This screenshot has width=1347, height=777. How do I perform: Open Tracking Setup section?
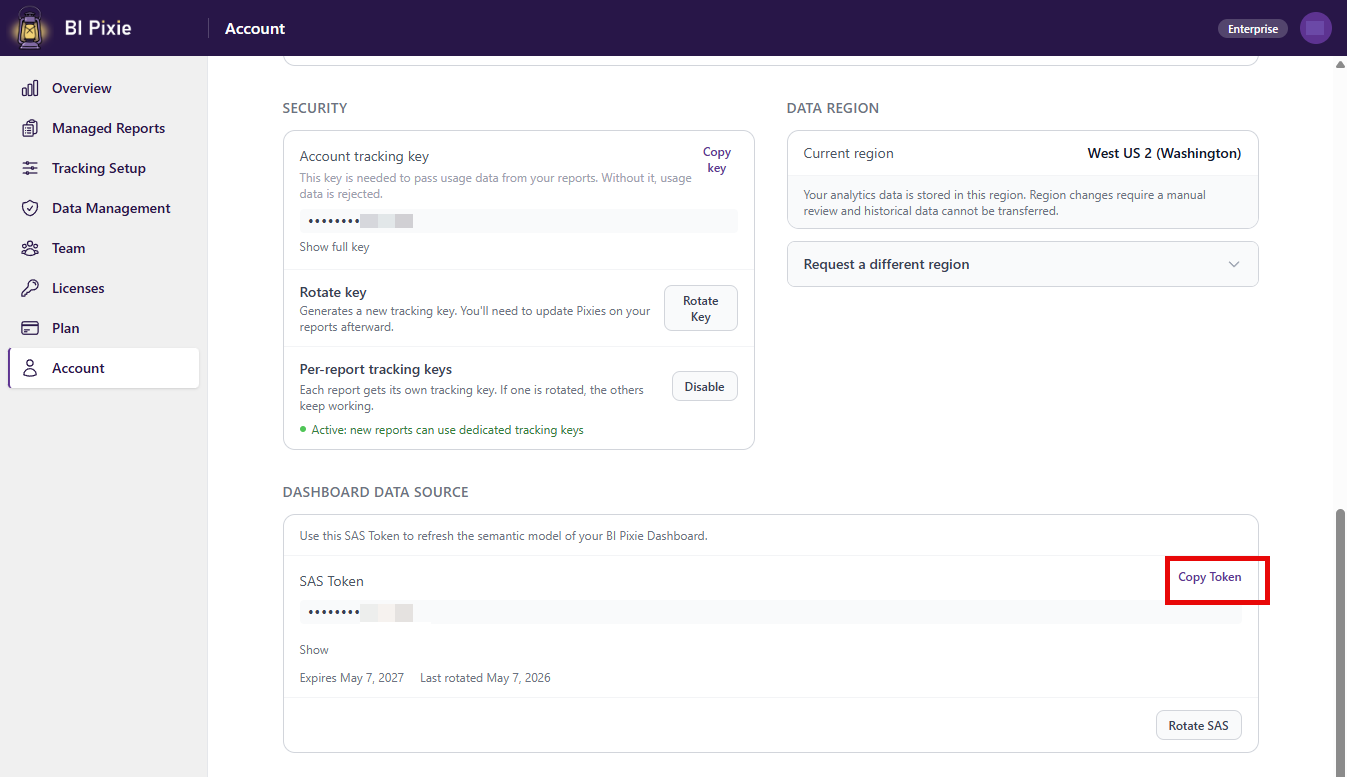(x=104, y=168)
